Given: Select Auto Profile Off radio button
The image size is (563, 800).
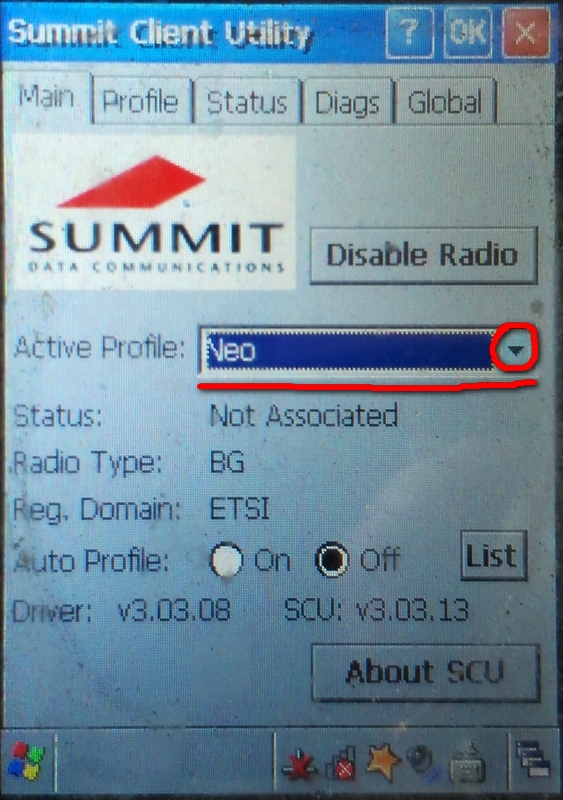Looking at the screenshot, I should (x=331, y=559).
